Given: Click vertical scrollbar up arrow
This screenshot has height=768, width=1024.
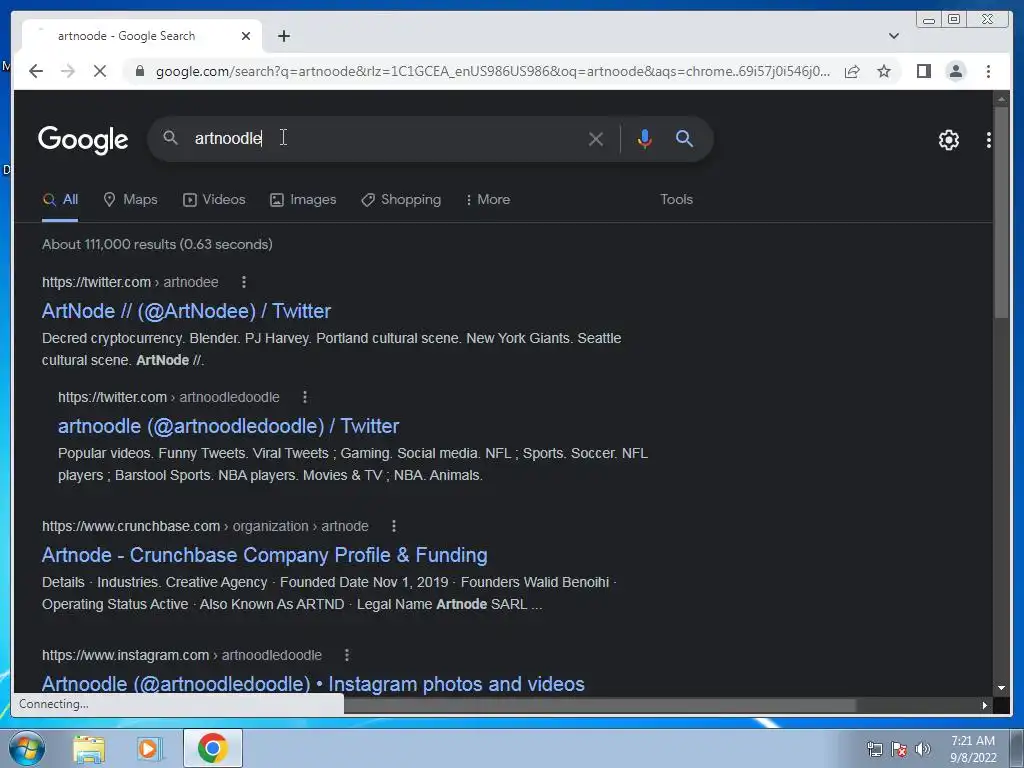Looking at the screenshot, I should click(1001, 99).
